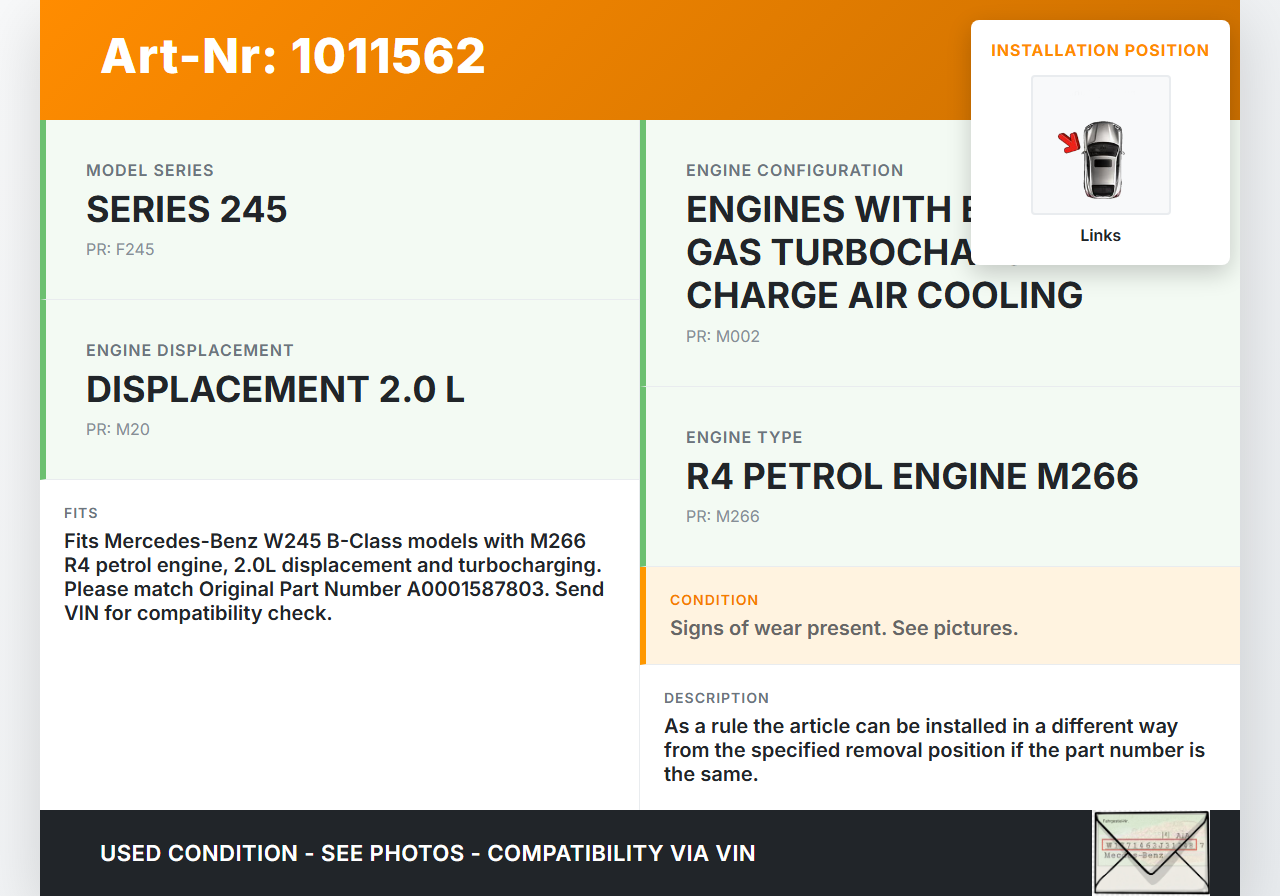1280x896 pixels.
Task: Click the car icon in Installation Position
Action: click(x=1103, y=158)
